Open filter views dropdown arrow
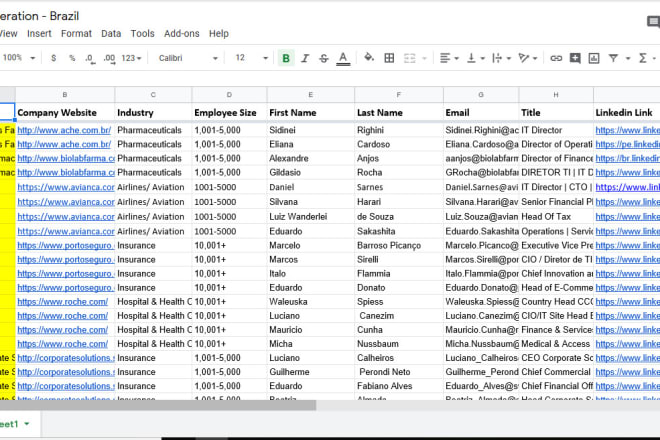The width and height of the screenshot is (660, 440). point(628,59)
